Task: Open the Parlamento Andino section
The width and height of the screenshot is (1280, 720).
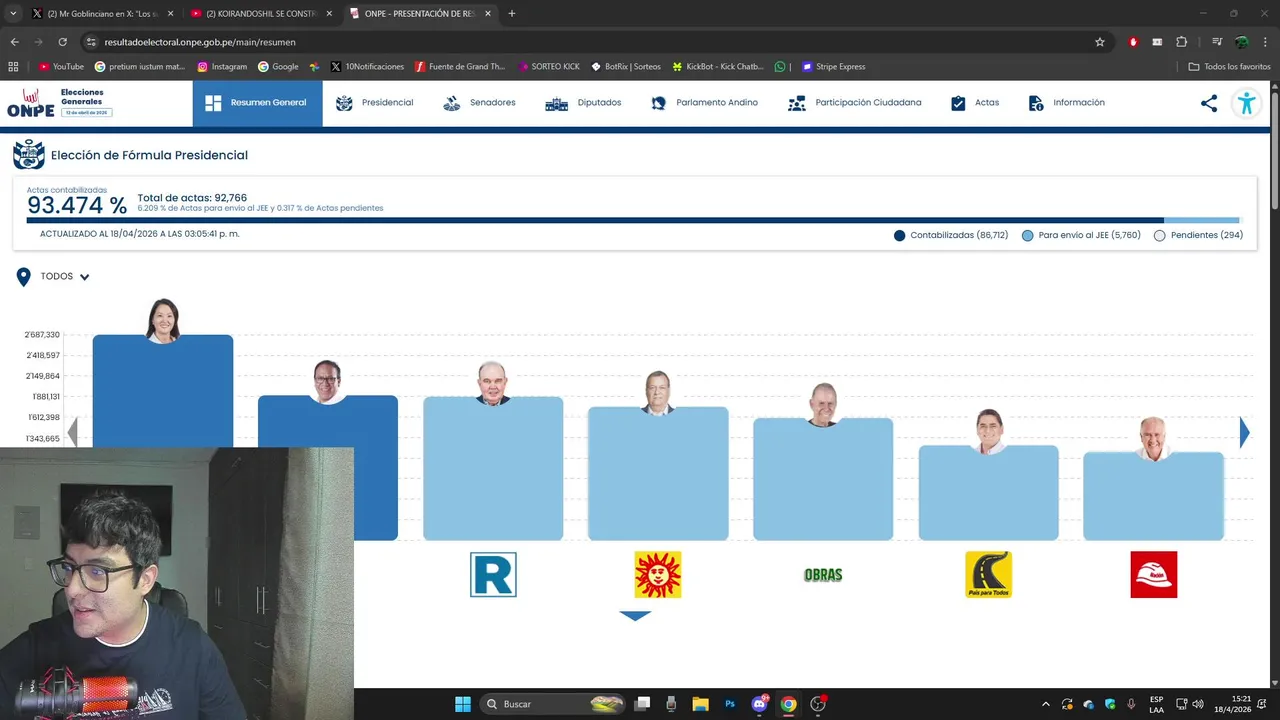Action: point(704,103)
